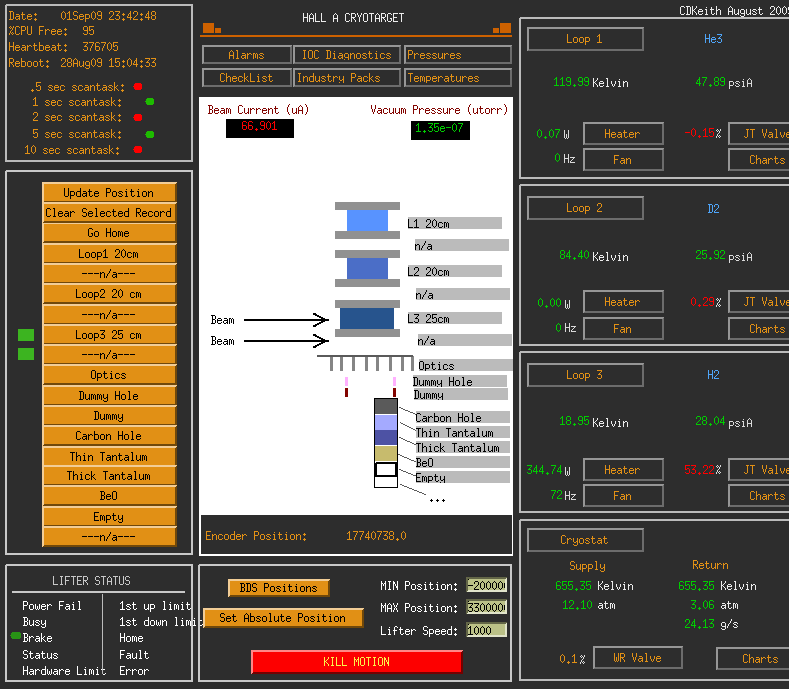This screenshot has height=689, width=789.
Task: Select the Empty target position
Action: [x=109, y=517]
